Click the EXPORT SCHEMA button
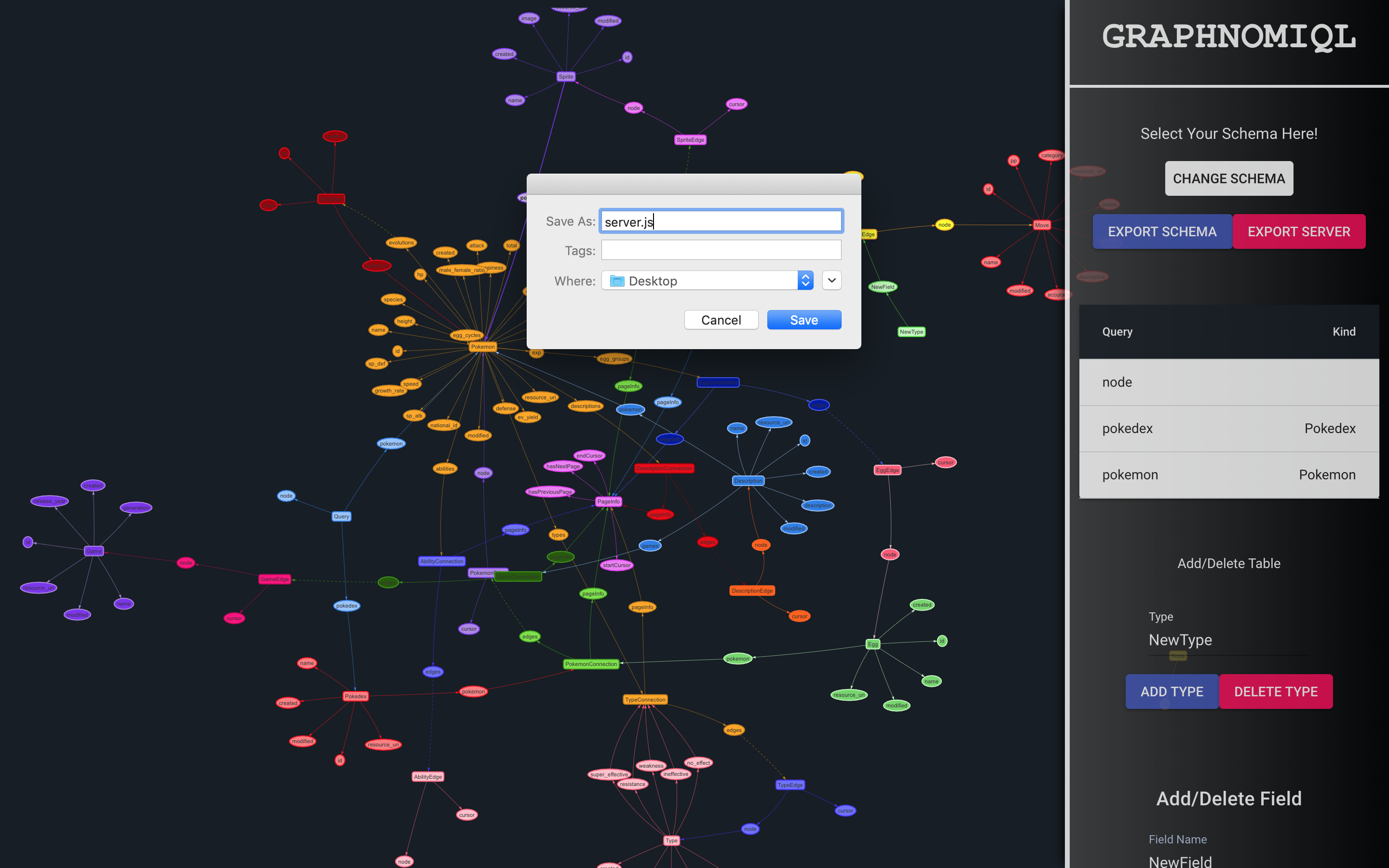This screenshot has width=1389, height=868. coord(1162,231)
